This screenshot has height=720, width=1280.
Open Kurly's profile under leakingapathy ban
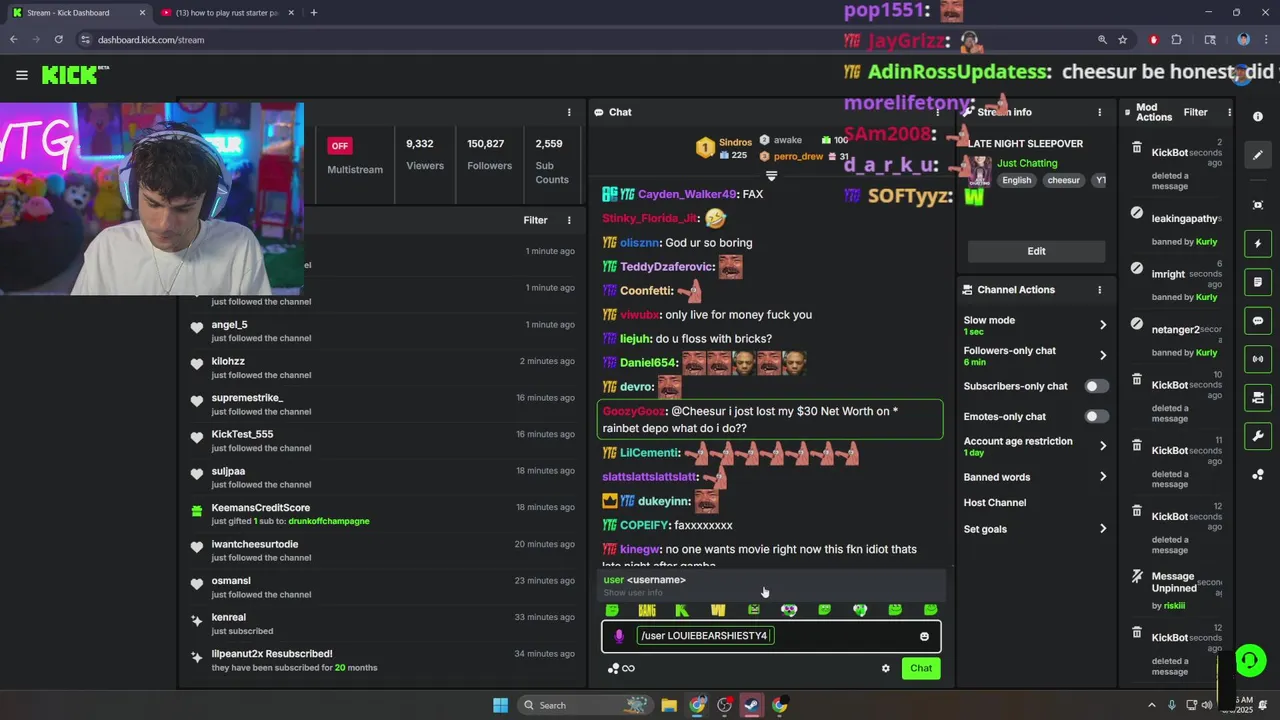pyautogui.click(x=1206, y=242)
